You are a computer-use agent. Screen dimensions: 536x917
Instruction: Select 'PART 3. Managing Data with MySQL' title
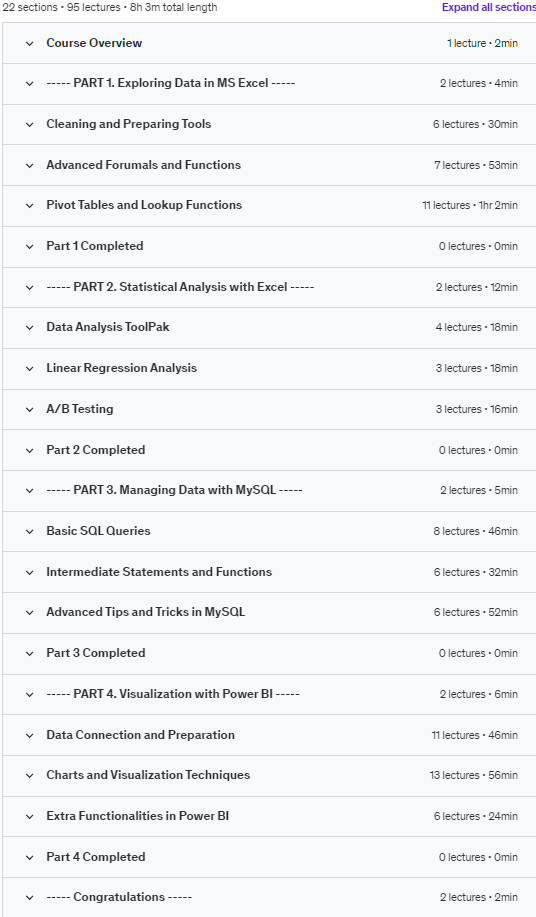pyautogui.click(x=174, y=490)
